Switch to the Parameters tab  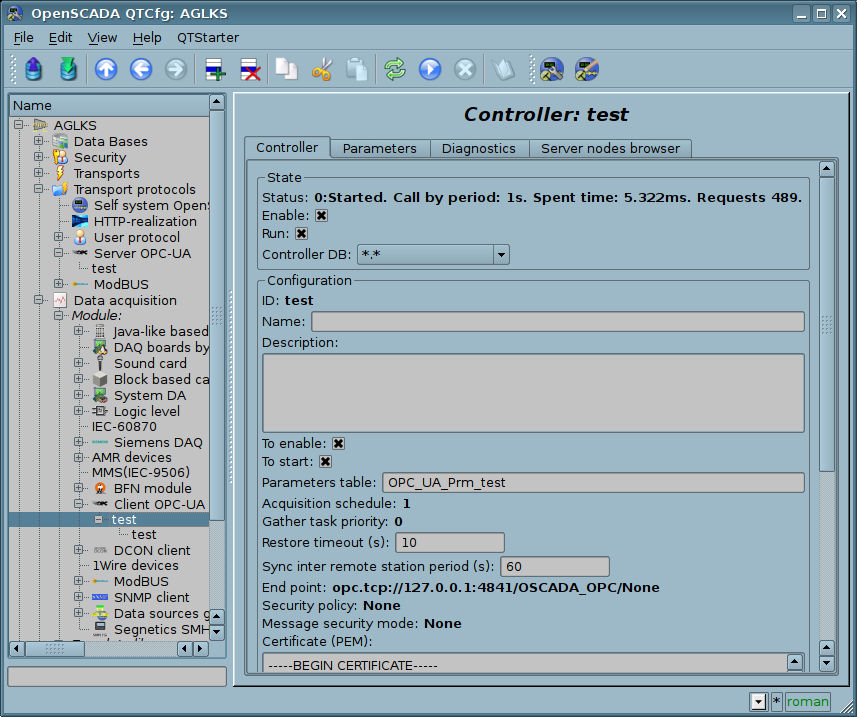(379, 149)
